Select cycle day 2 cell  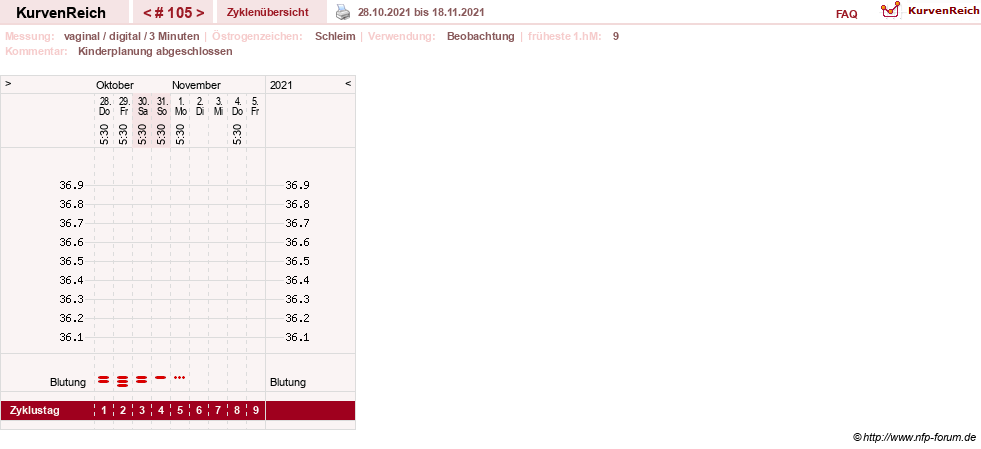123,411
